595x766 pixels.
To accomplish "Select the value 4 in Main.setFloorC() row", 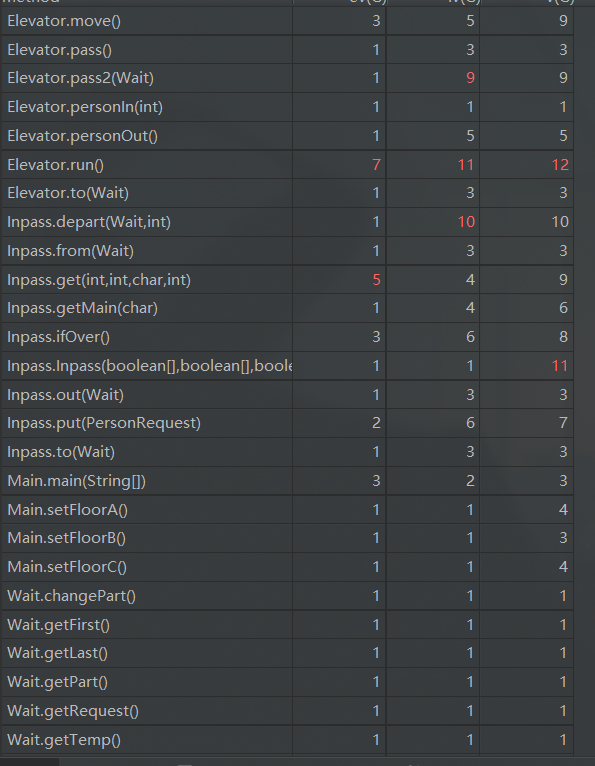I will click(563, 567).
